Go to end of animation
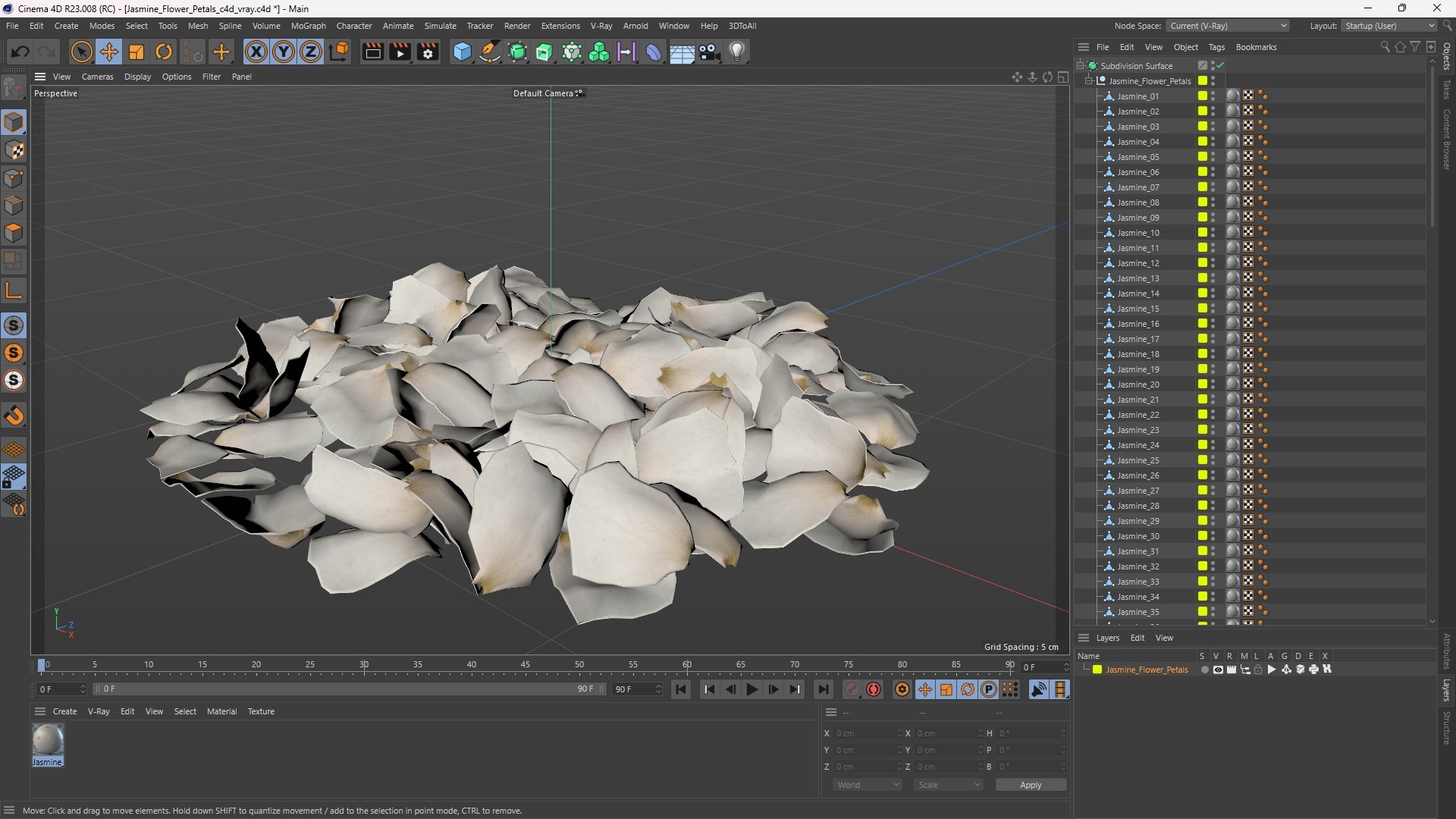The width and height of the screenshot is (1456, 819). click(x=823, y=689)
